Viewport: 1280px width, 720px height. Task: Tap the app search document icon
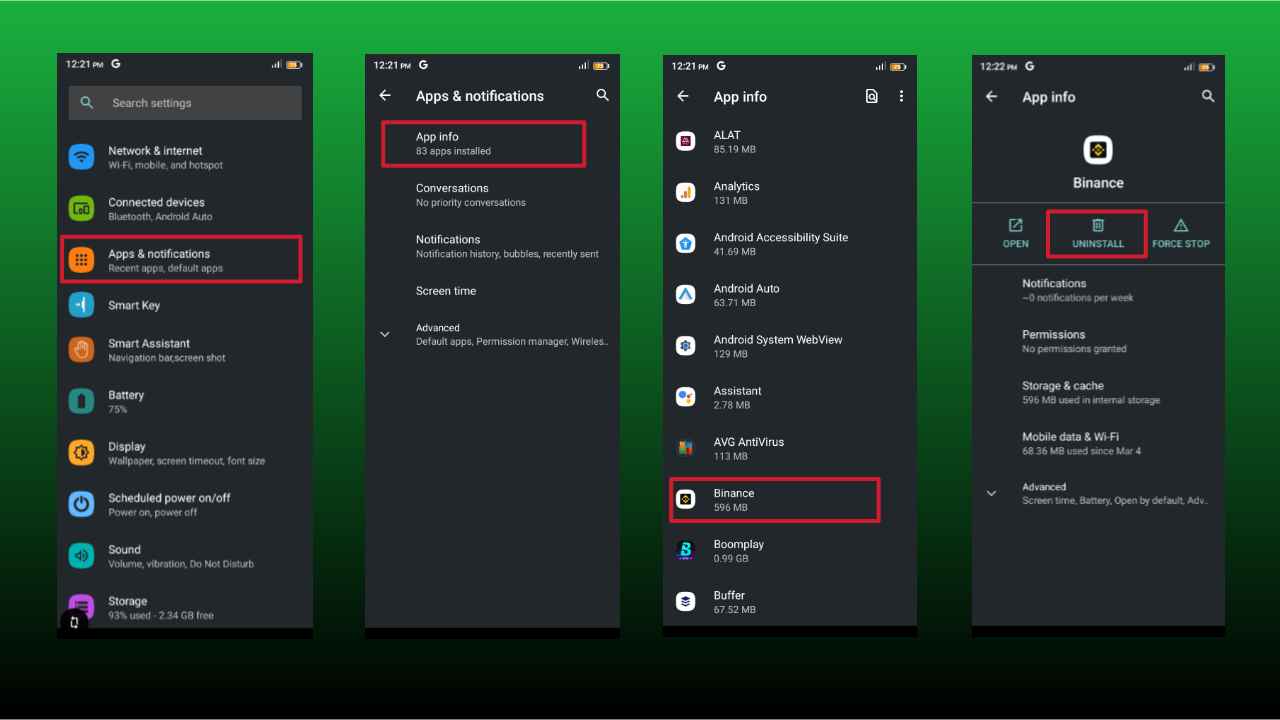(x=872, y=96)
